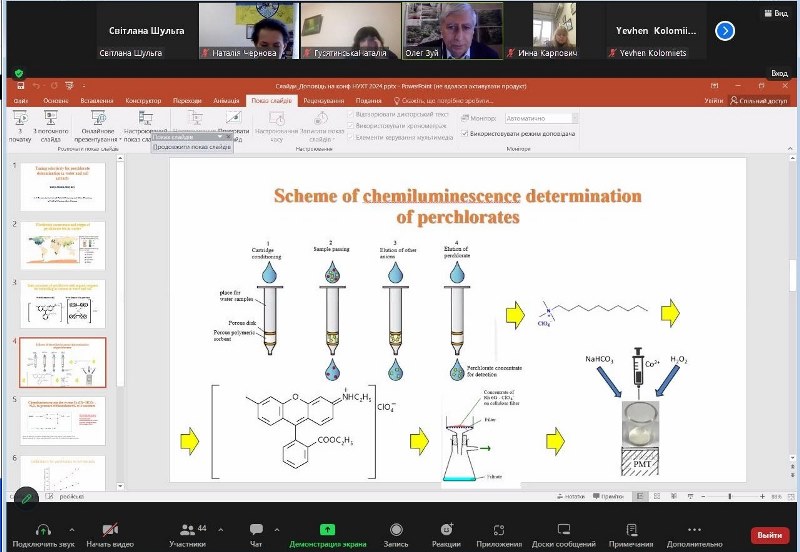800x552 pixels.
Task: Click the green 'Демонстрация экрана' share icon
Action: (328, 530)
